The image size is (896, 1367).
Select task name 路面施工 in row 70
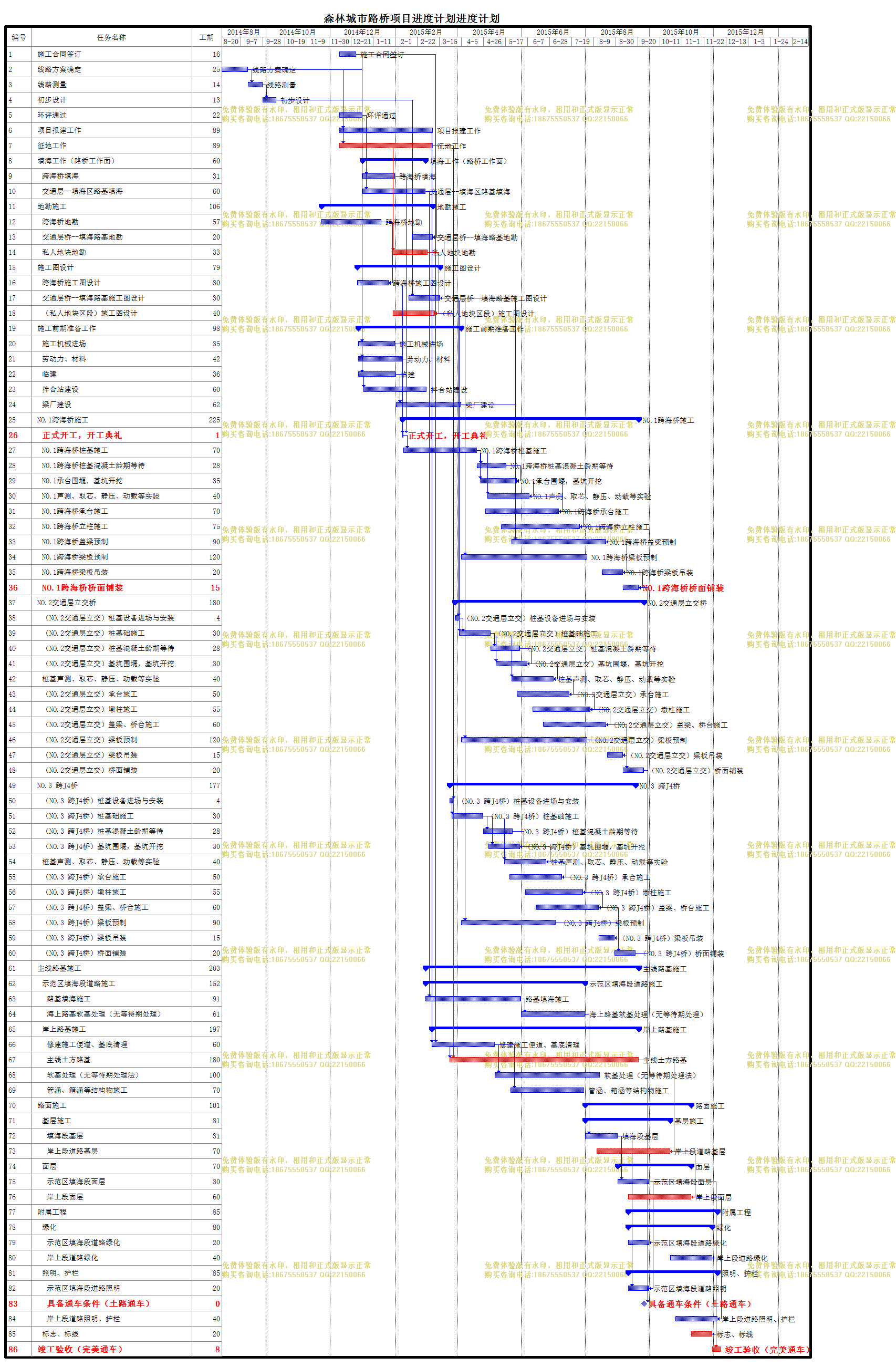coord(51,1105)
